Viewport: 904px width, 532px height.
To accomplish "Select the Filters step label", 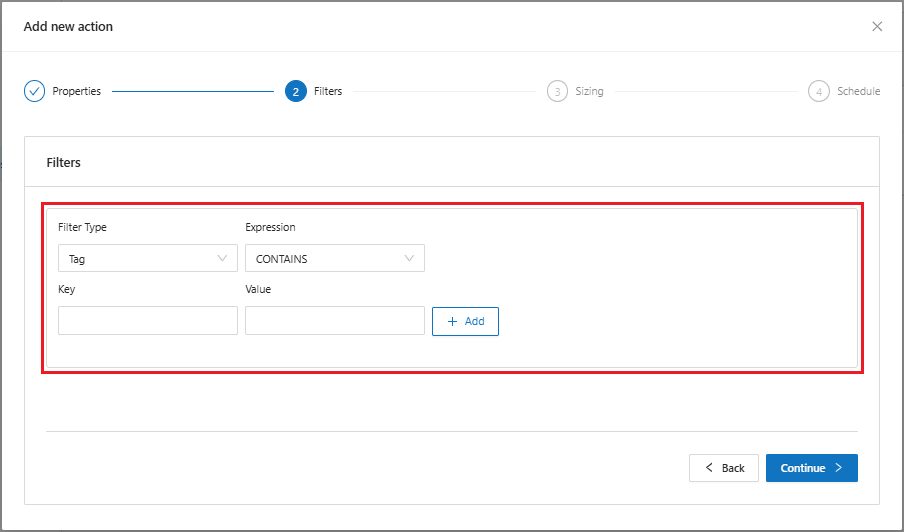I will click(x=328, y=91).
